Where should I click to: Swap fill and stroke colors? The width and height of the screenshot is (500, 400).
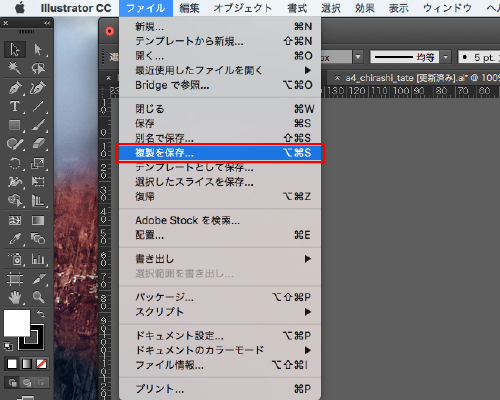click(41, 314)
